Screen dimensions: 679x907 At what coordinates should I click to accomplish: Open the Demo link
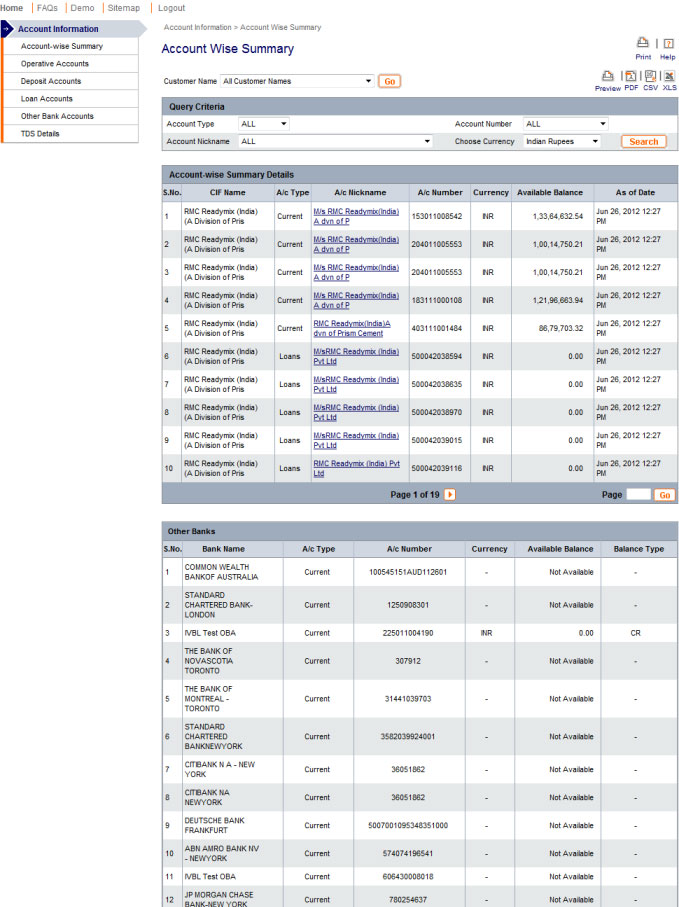click(82, 8)
